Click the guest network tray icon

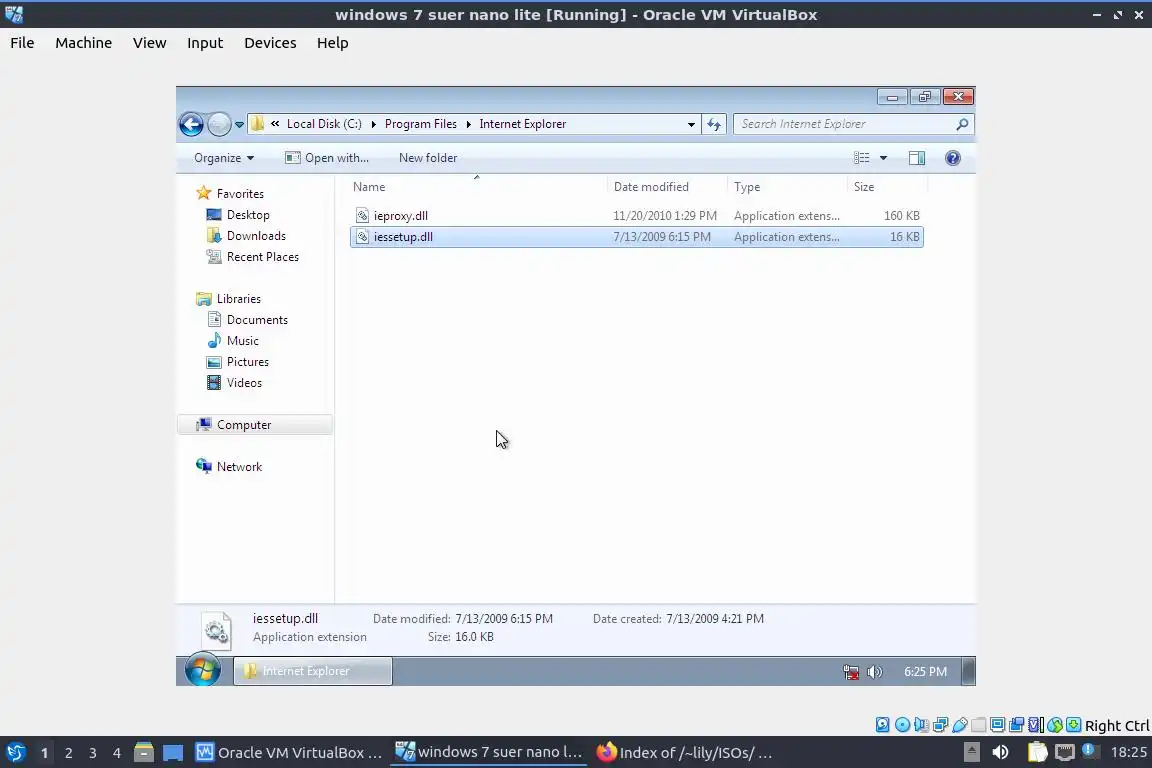click(851, 672)
